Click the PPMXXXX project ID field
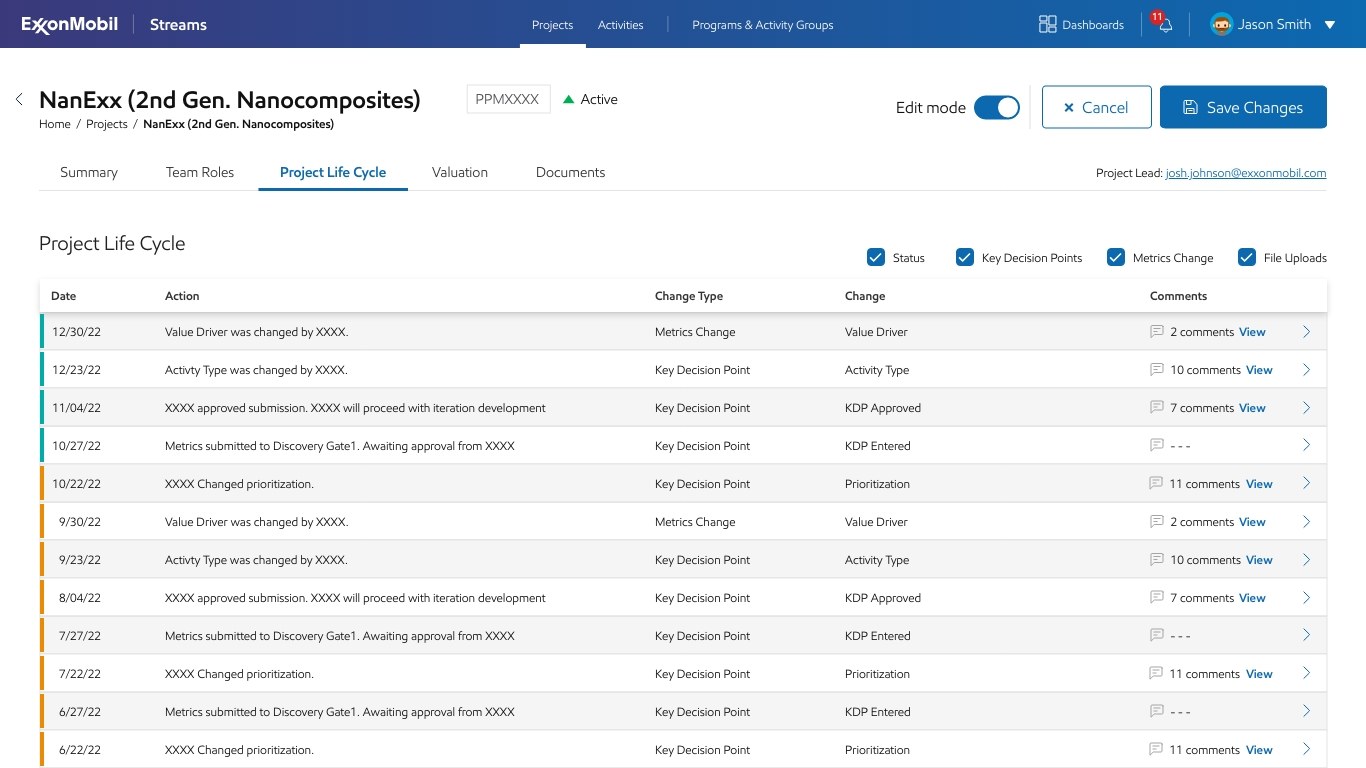This screenshot has width=1366, height=768. point(508,99)
